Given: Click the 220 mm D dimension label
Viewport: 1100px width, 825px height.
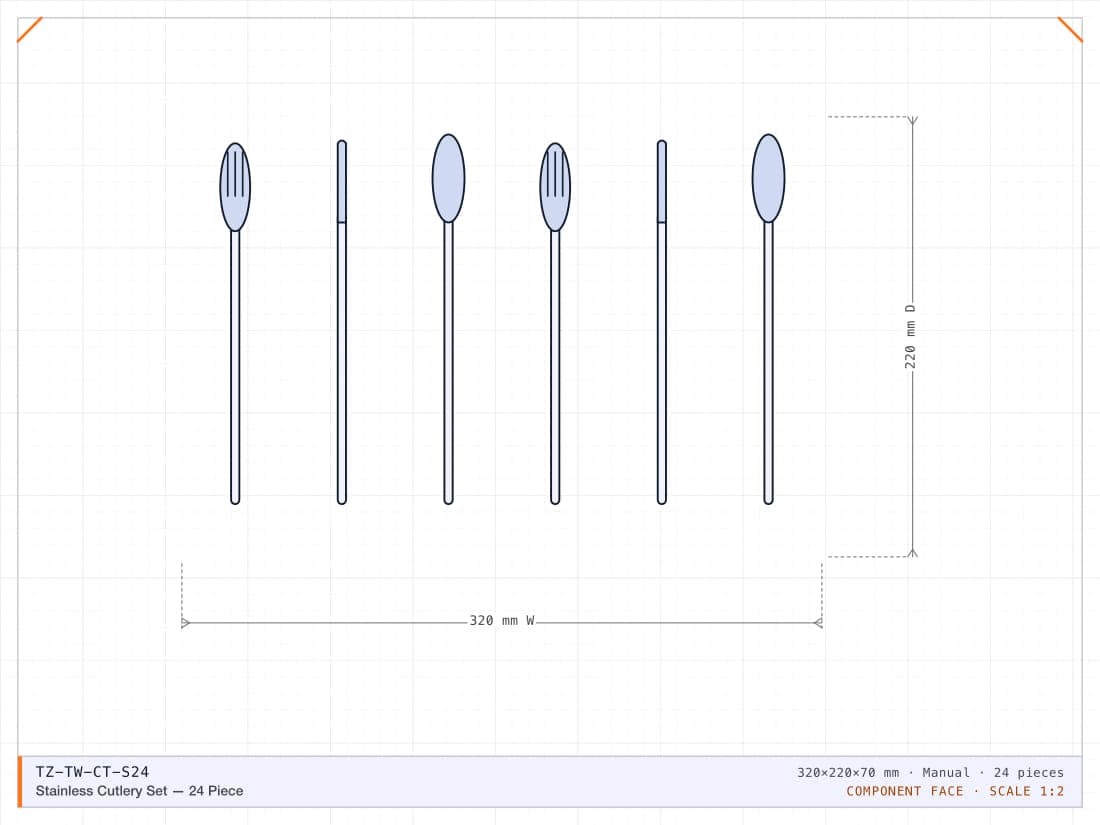Looking at the screenshot, I should (x=910, y=337).
